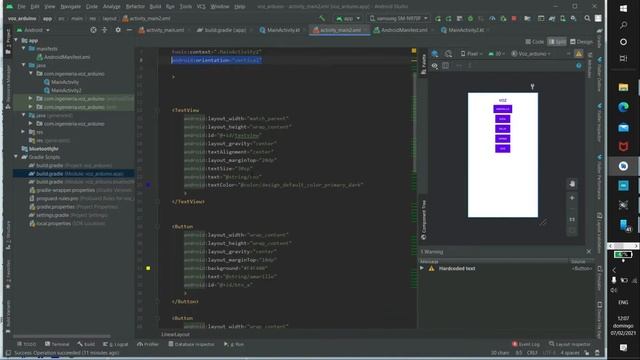
Task: Collapse the app module tree node
Action: [x=16, y=40]
